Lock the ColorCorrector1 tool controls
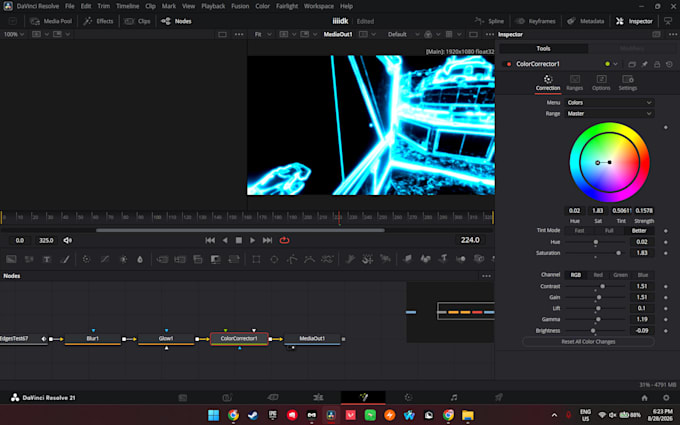Viewport: 680px width, 425px height. coord(657,64)
